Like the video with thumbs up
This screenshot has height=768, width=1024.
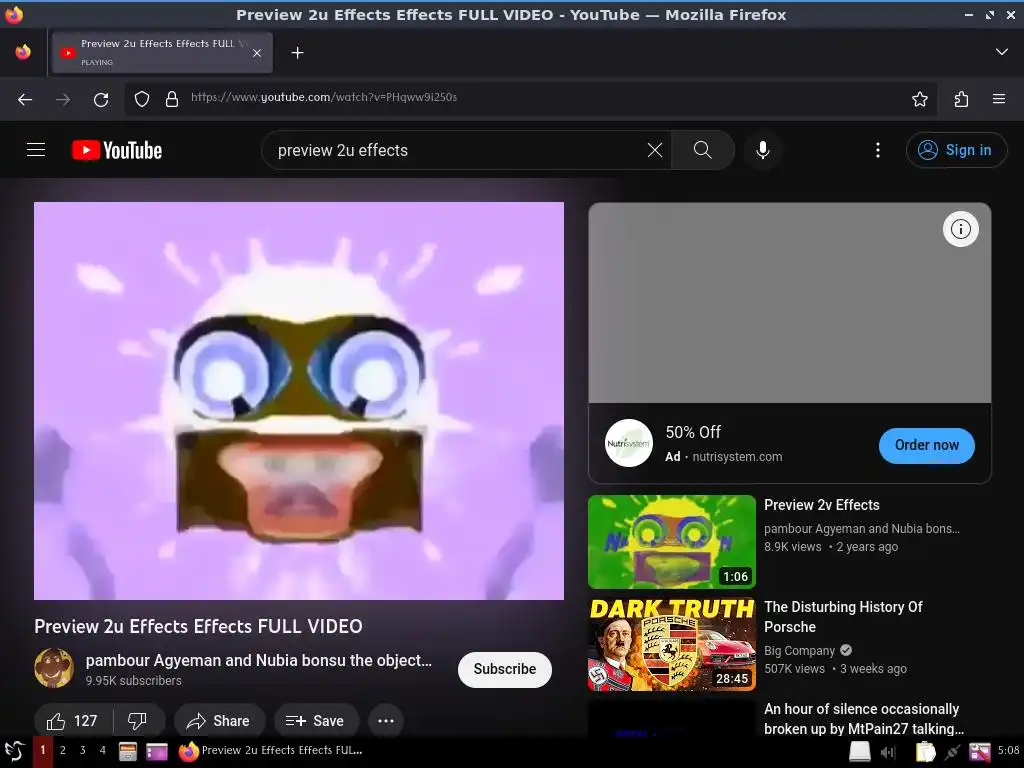click(x=72, y=721)
